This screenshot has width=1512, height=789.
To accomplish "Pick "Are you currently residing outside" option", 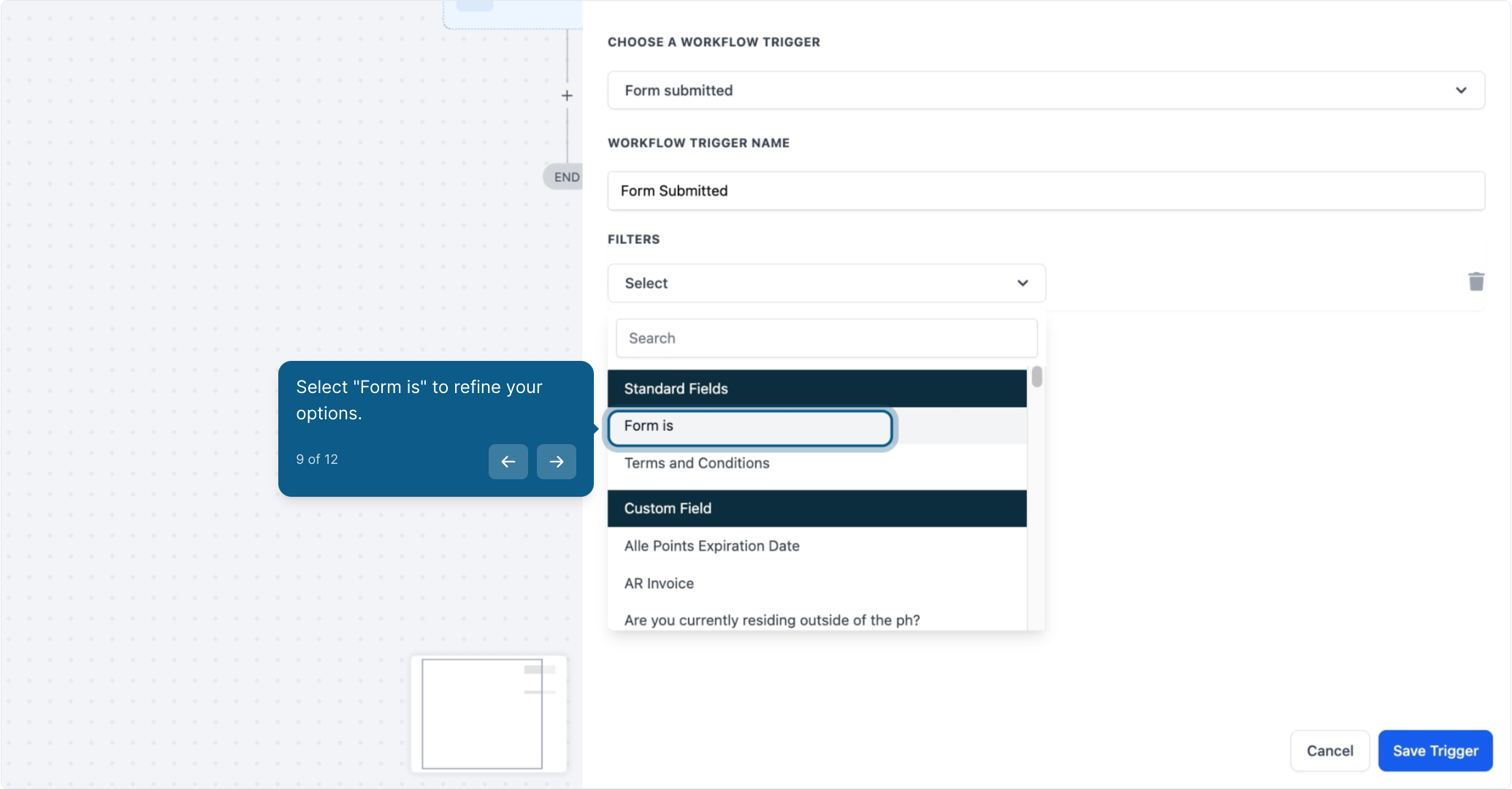I will (x=817, y=620).
